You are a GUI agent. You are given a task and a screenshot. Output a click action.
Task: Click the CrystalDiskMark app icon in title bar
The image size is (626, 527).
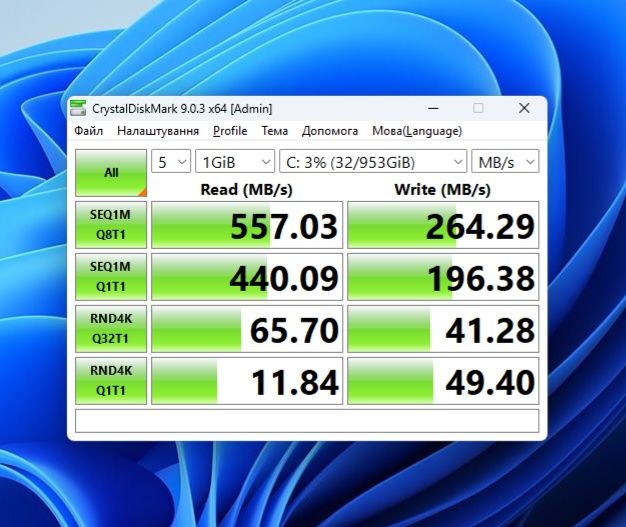pos(78,108)
